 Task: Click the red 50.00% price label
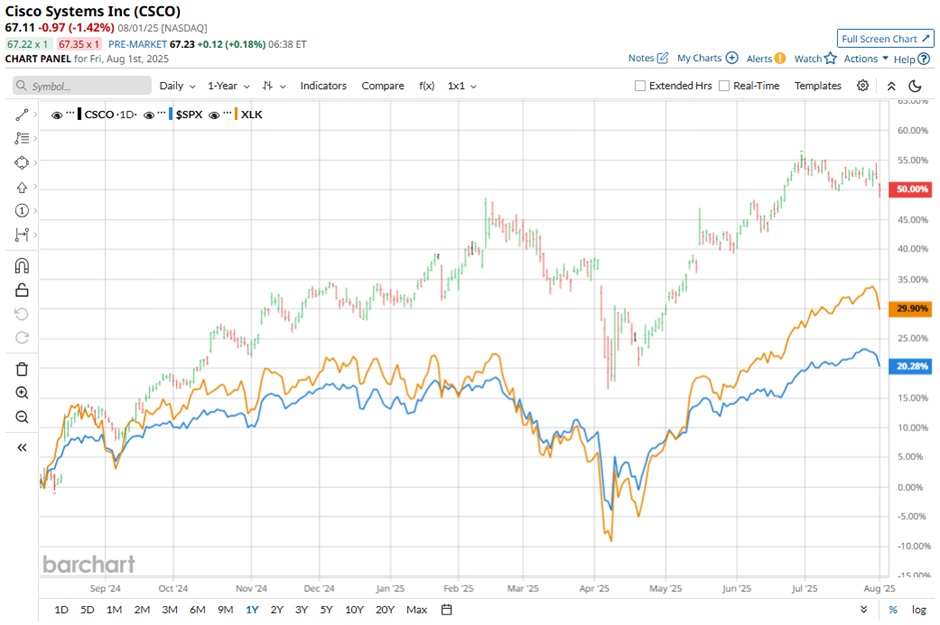pos(911,189)
